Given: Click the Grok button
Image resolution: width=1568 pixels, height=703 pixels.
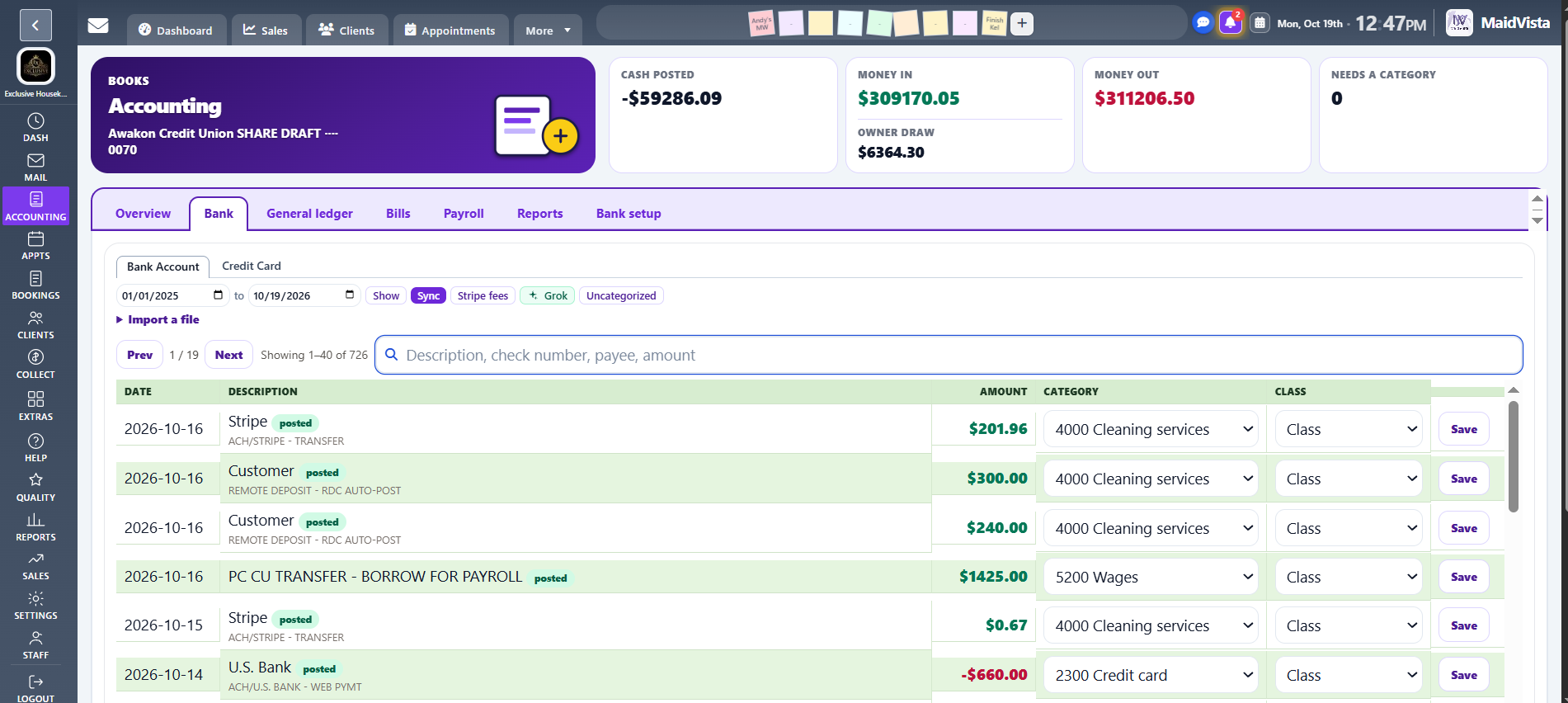Looking at the screenshot, I should [x=548, y=295].
